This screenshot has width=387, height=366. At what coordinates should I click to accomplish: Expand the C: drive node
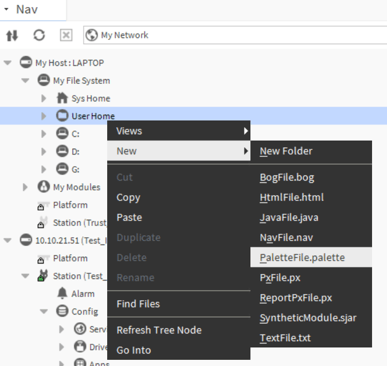click(x=44, y=134)
